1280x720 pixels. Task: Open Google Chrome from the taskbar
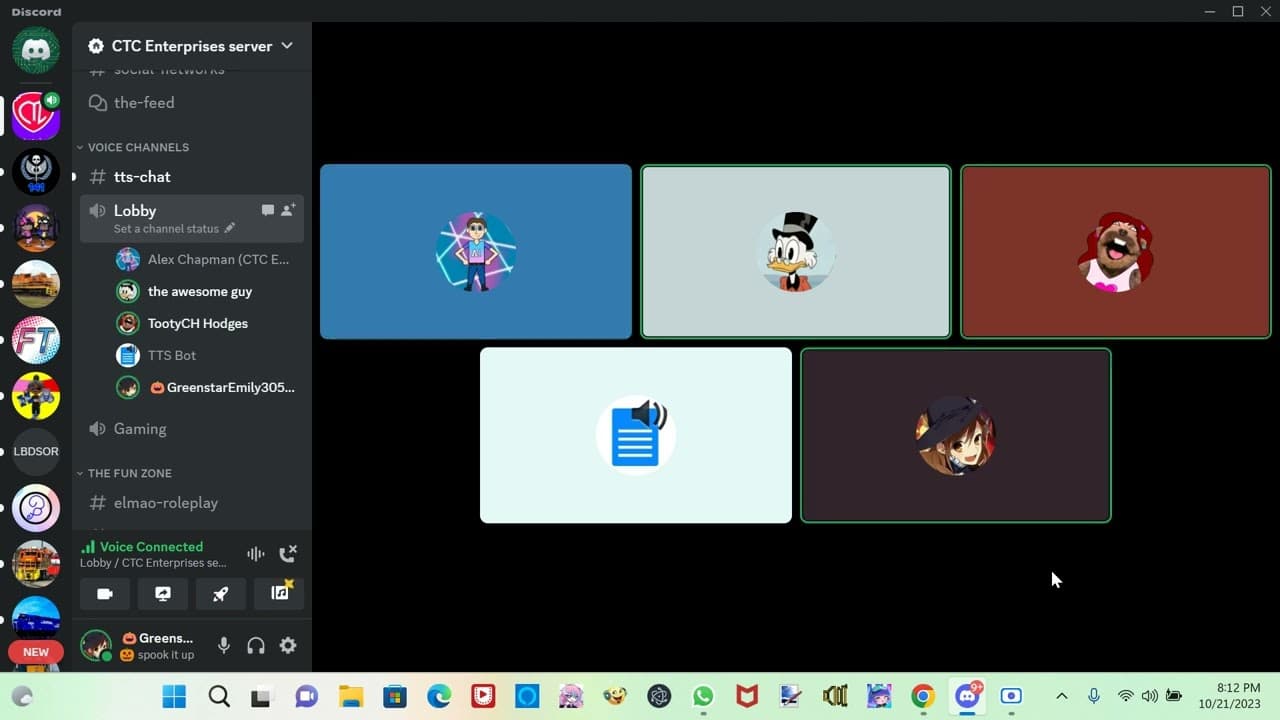point(923,696)
